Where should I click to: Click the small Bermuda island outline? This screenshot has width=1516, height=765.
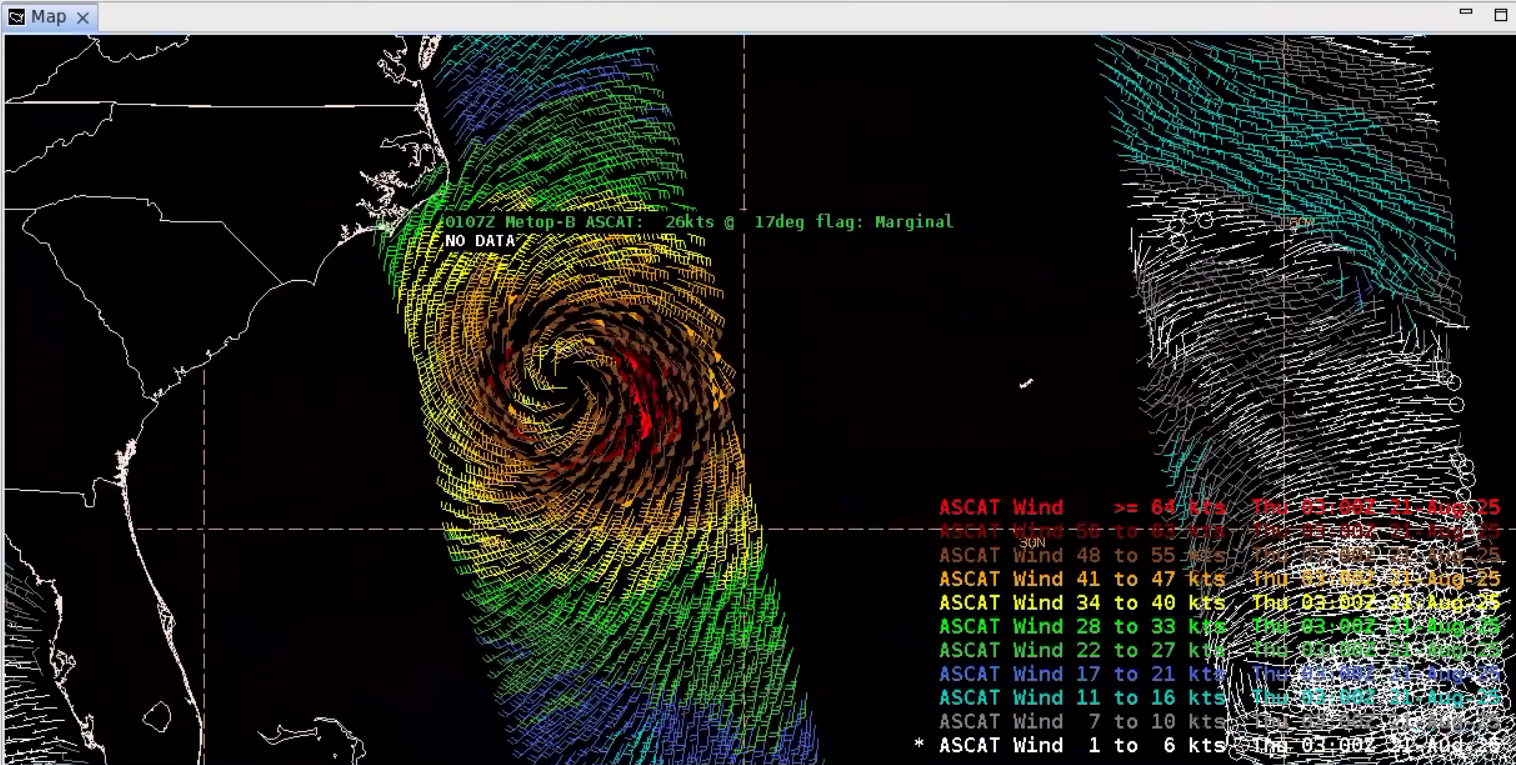click(1026, 383)
